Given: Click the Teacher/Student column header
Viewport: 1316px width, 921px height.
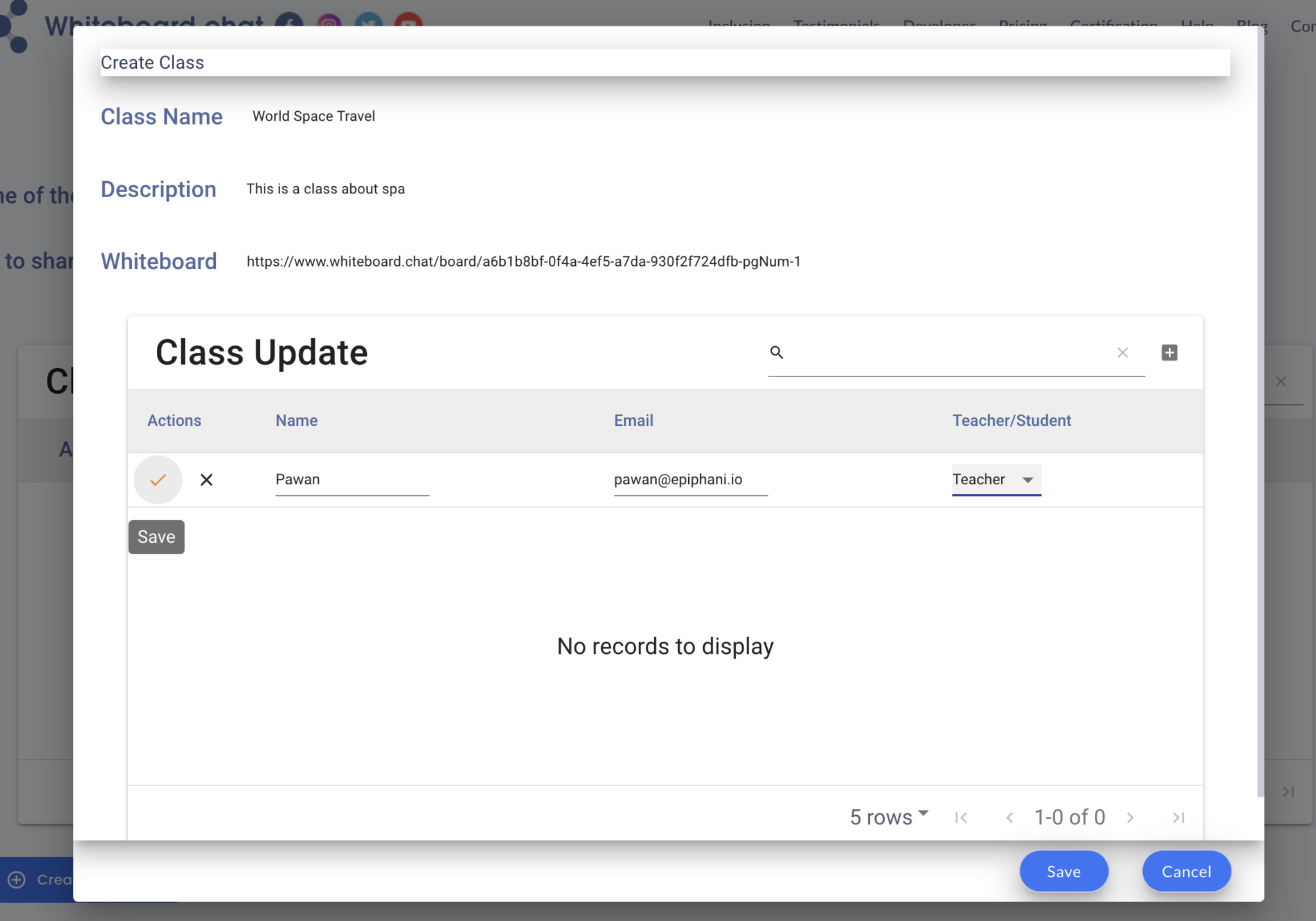Looking at the screenshot, I should click(1011, 421).
